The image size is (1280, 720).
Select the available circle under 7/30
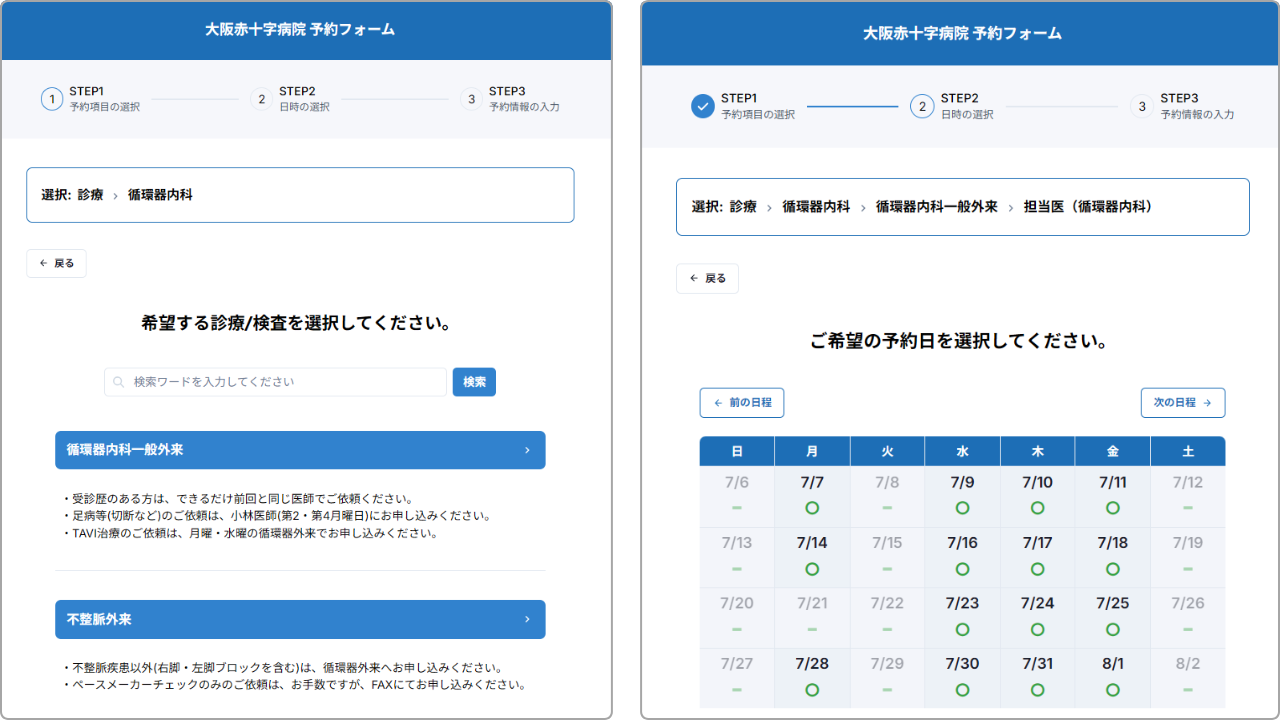click(962, 690)
